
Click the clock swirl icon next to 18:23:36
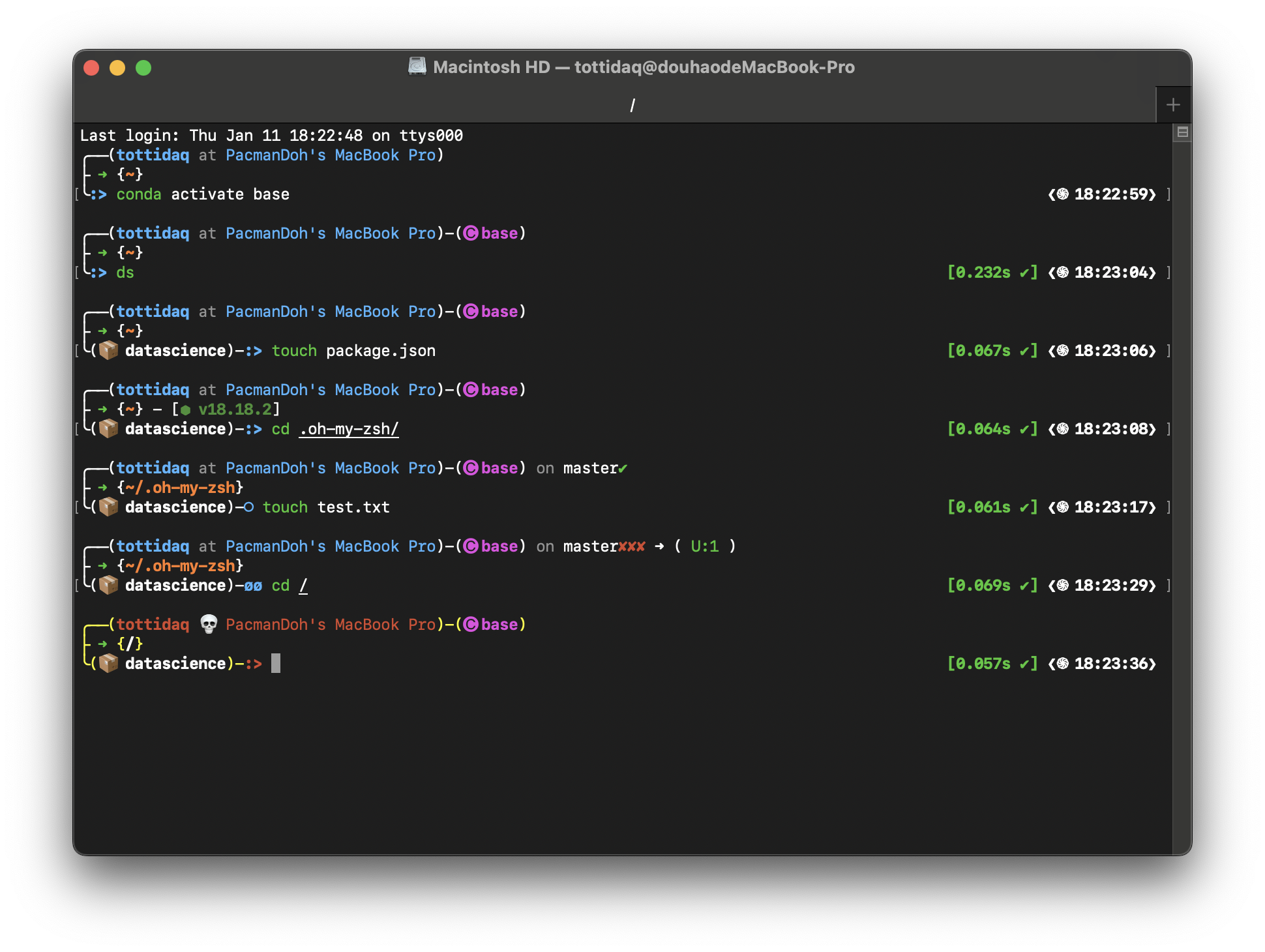tap(1063, 663)
